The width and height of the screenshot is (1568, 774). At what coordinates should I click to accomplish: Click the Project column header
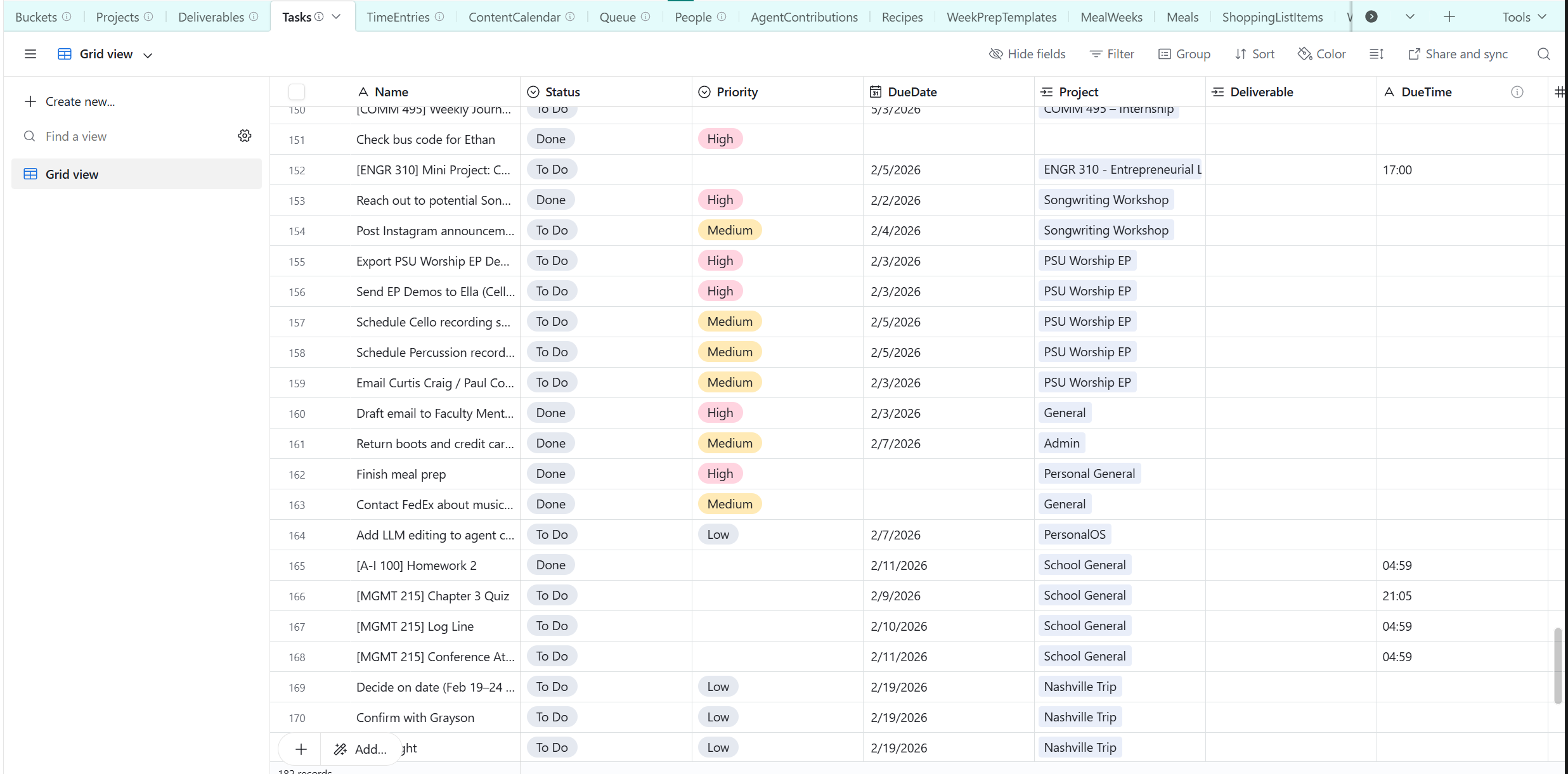pos(1120,92)
